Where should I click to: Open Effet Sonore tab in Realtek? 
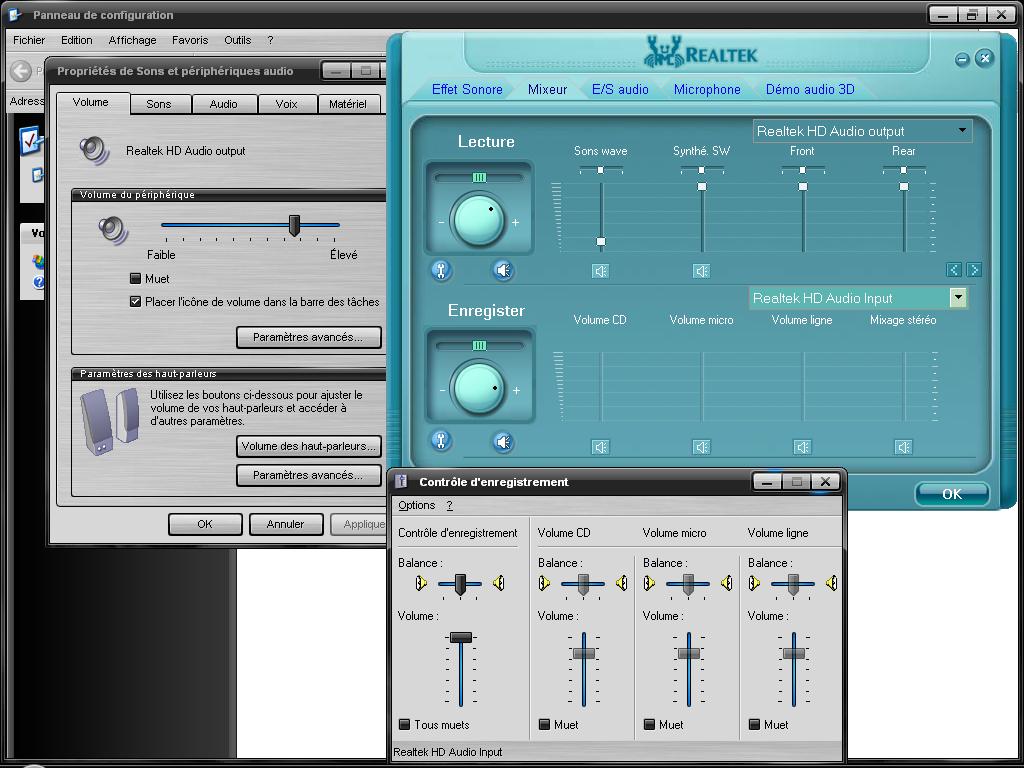pyautogui.click(x=467, y=89)
